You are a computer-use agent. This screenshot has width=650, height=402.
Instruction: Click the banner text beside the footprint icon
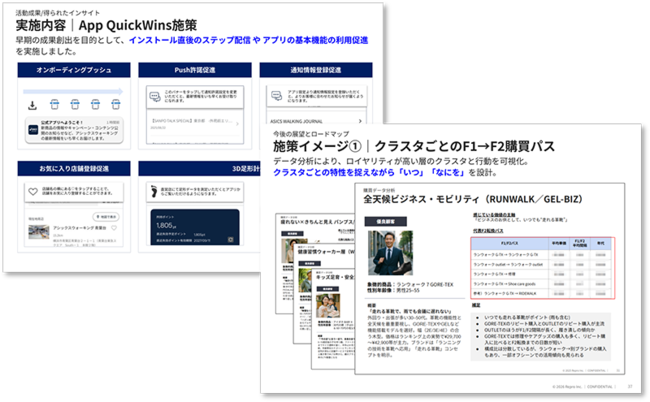pyautogui.click(x=200, y=191)
